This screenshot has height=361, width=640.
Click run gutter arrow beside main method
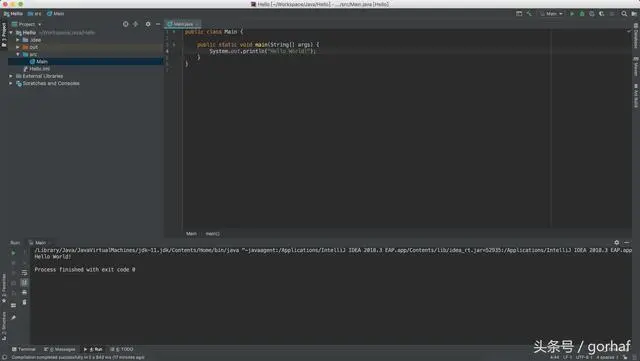click(174, 45)
